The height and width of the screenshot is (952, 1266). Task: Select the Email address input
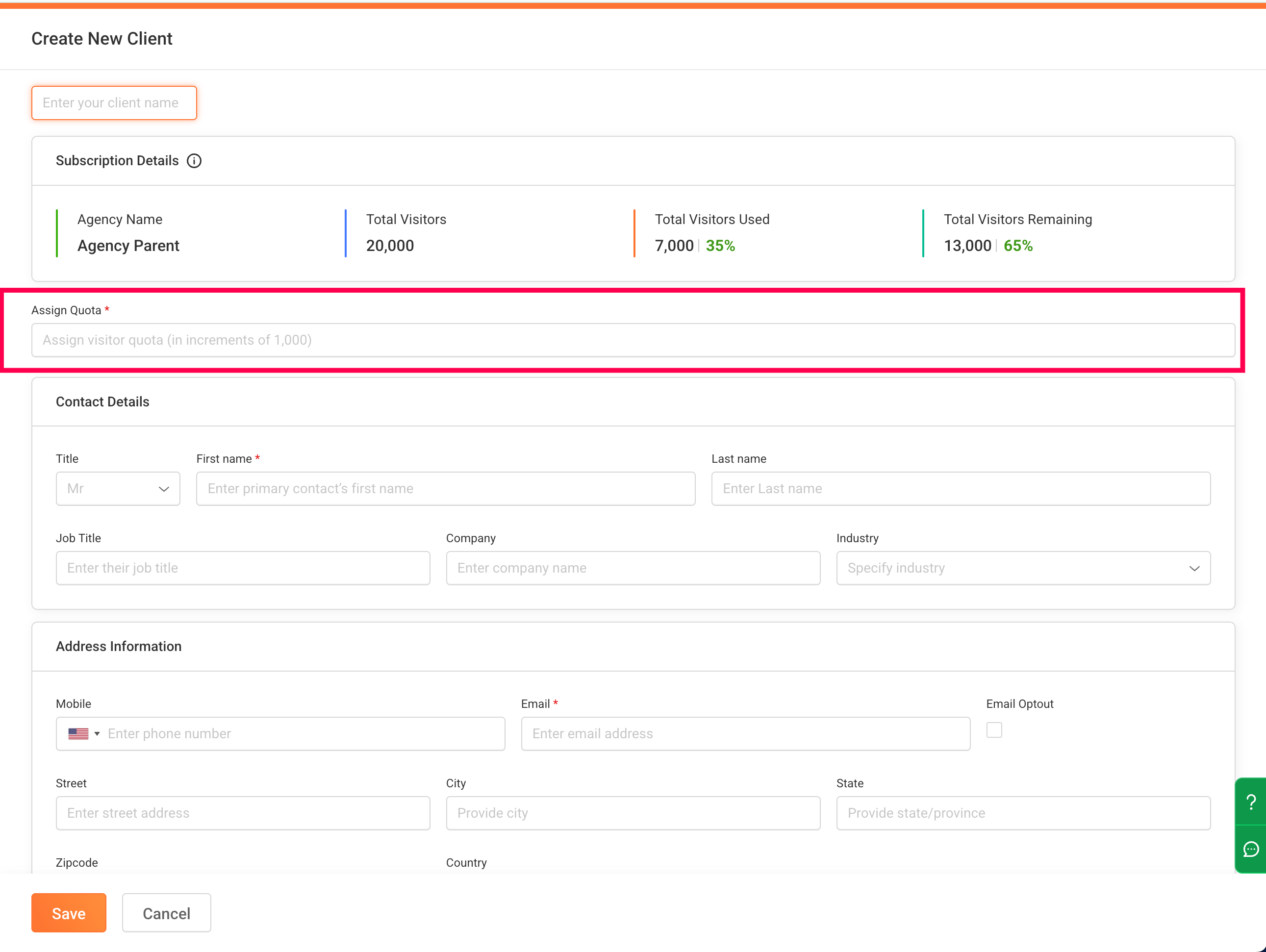click(x=745, y=734)
